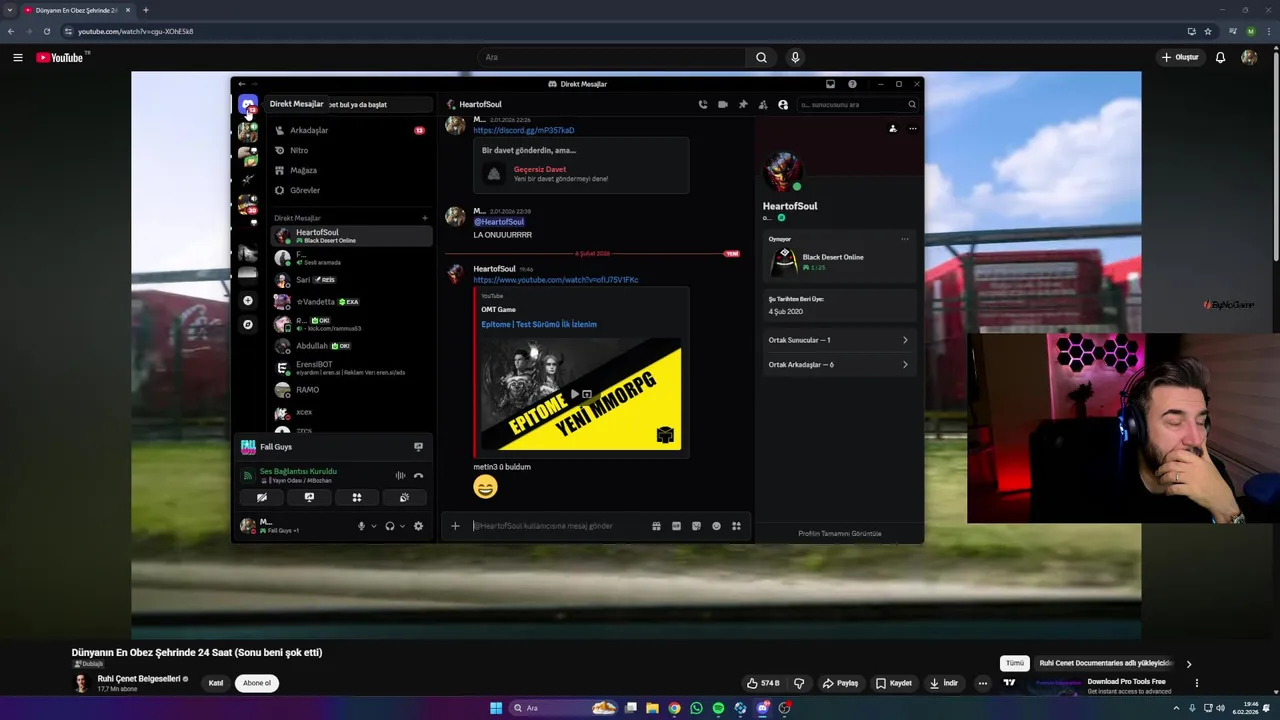
Task: Open the Abdullah direct message
Action: tap(351, 346)
